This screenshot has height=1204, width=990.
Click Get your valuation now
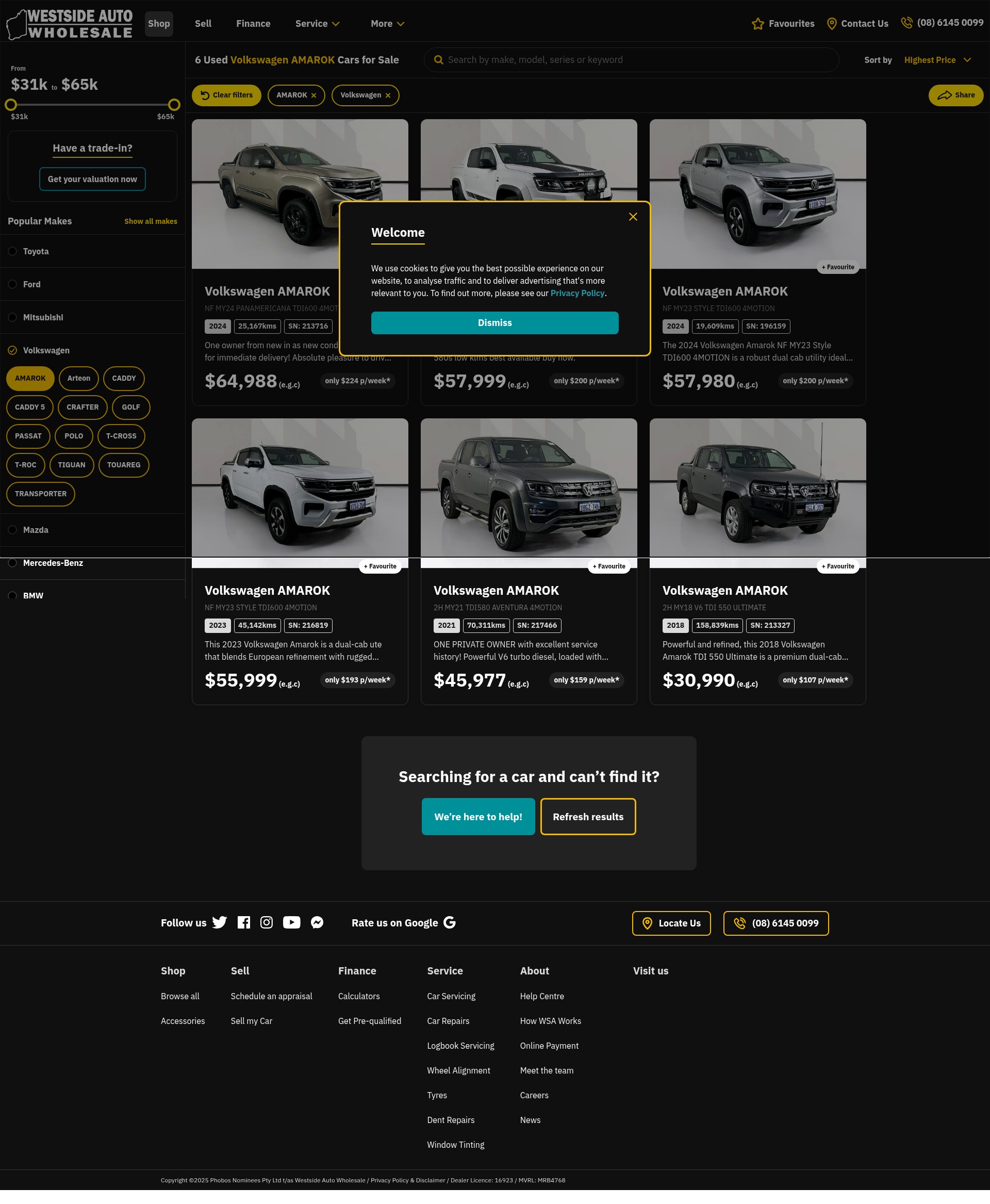pos(92,179)
